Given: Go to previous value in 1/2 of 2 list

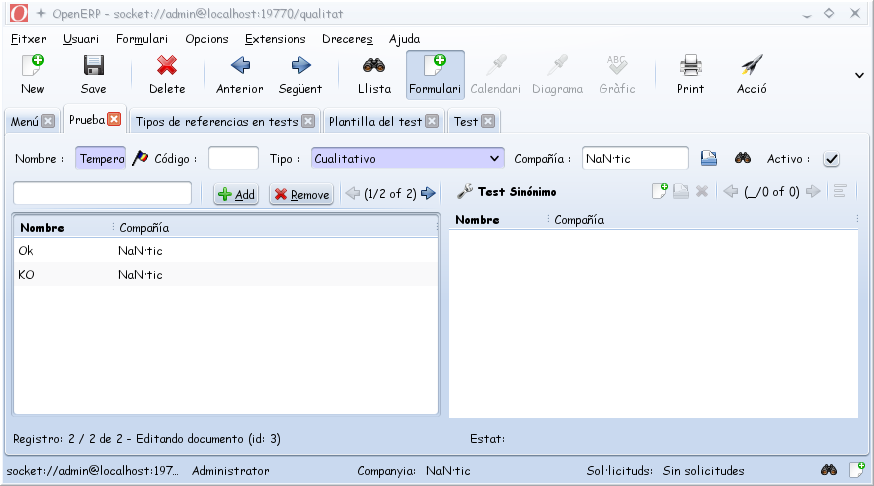Looking at the screenshot, I should point(352,193).
